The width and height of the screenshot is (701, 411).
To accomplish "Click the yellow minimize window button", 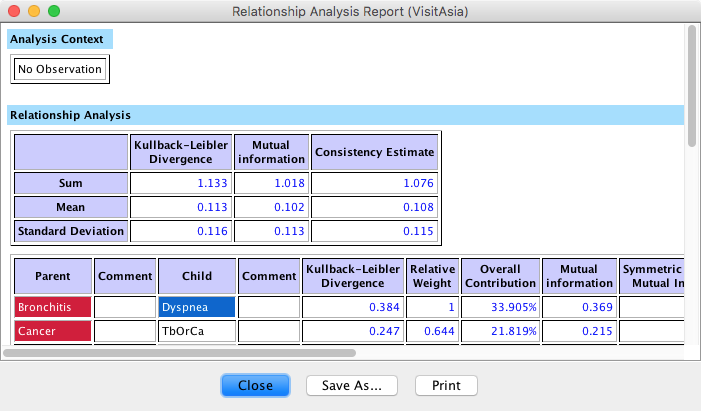I will 34,13.
